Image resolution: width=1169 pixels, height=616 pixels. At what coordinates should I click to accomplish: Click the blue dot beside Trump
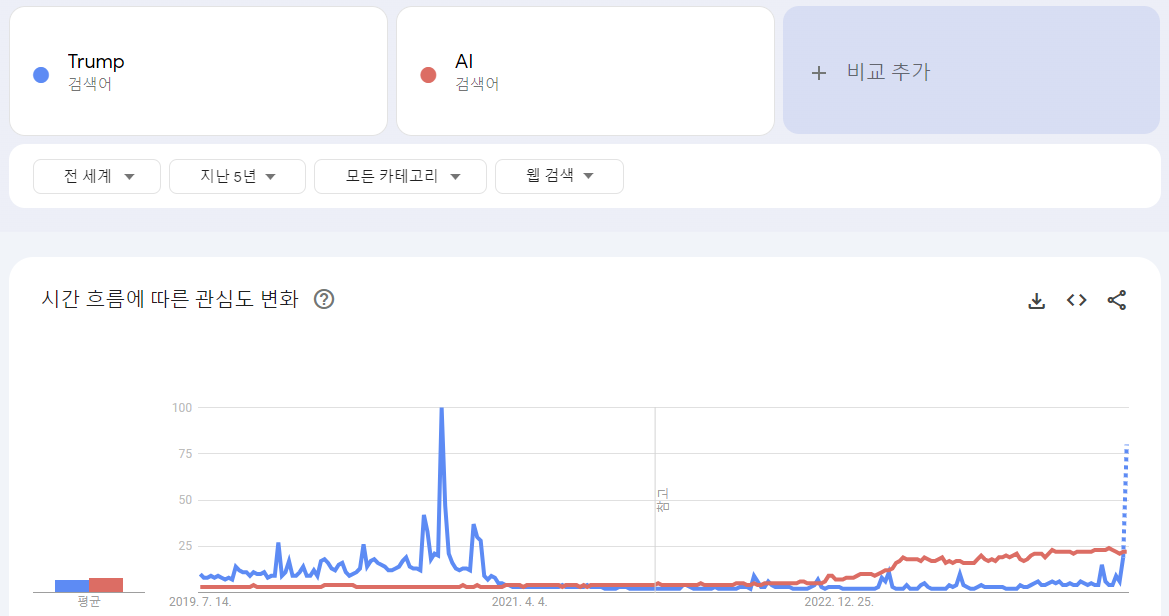pyautogui.click(x=41, y=75)
